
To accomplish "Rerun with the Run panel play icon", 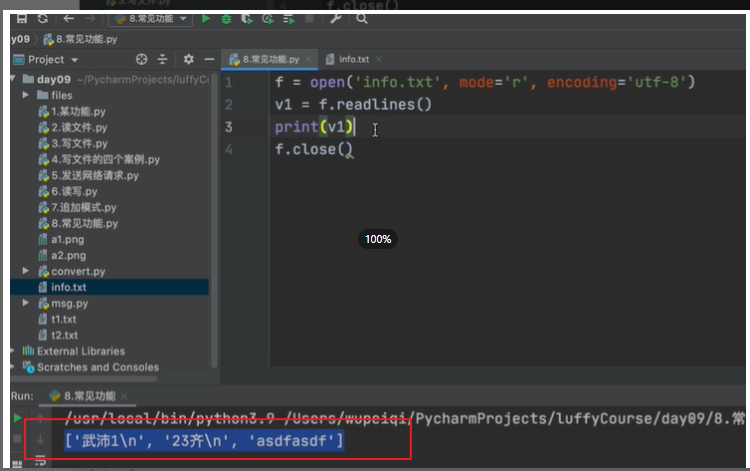I will pyautogui.click(x=17, y=418).
